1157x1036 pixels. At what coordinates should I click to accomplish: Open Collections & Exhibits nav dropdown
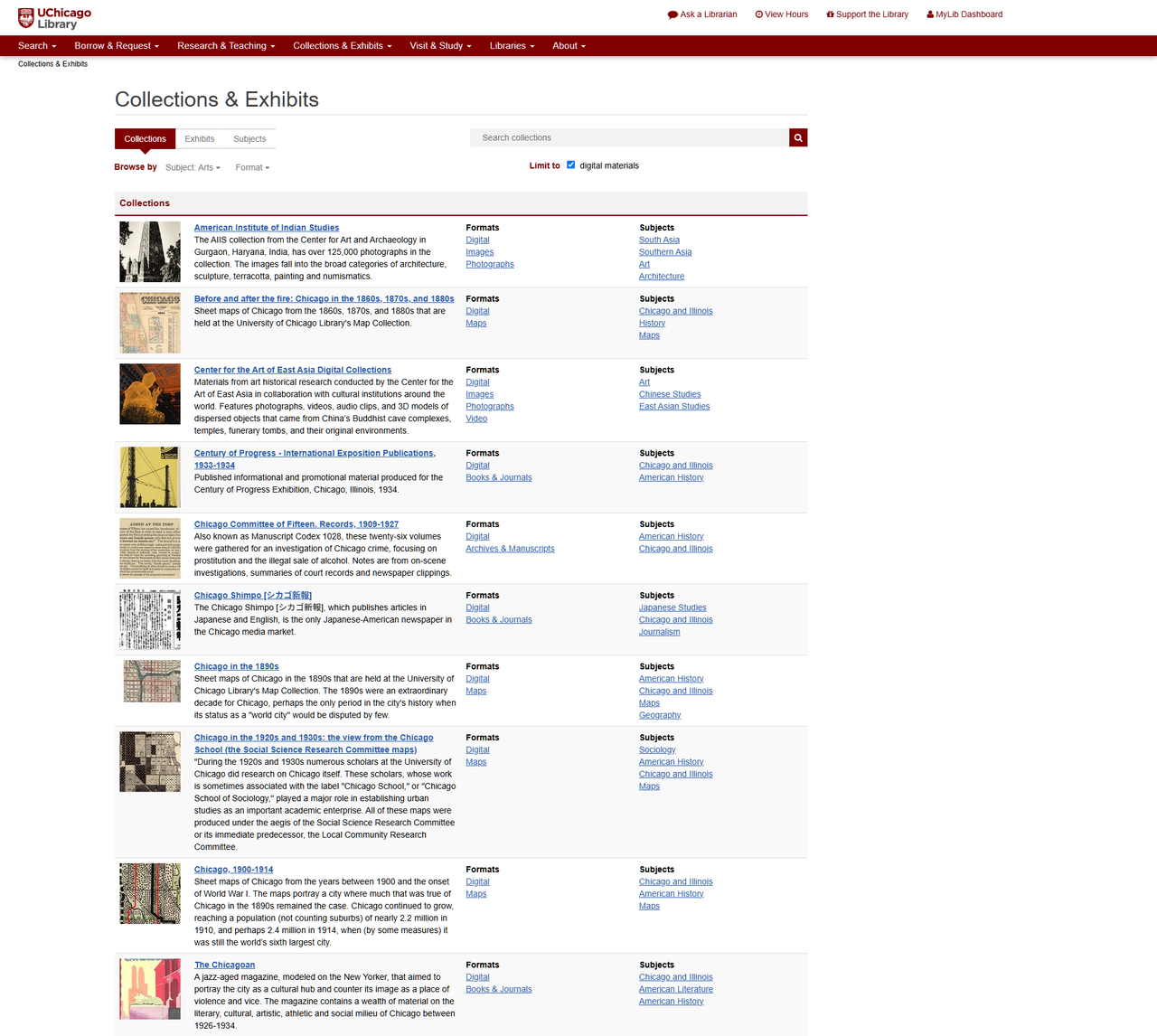(x=343, y=46)
